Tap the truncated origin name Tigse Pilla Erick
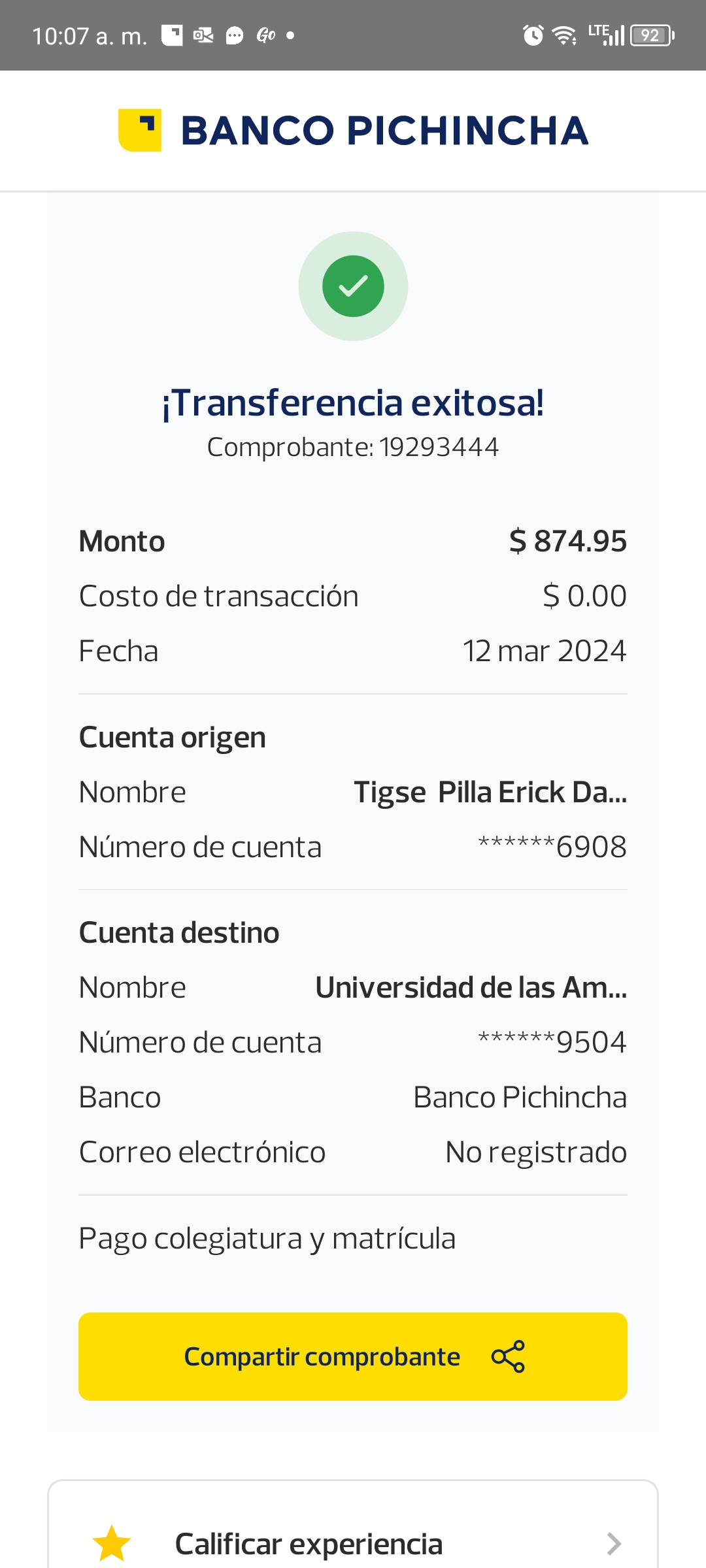Image resolution: width=706 pixels, height=1568 pixels. (x=490, y=792)
